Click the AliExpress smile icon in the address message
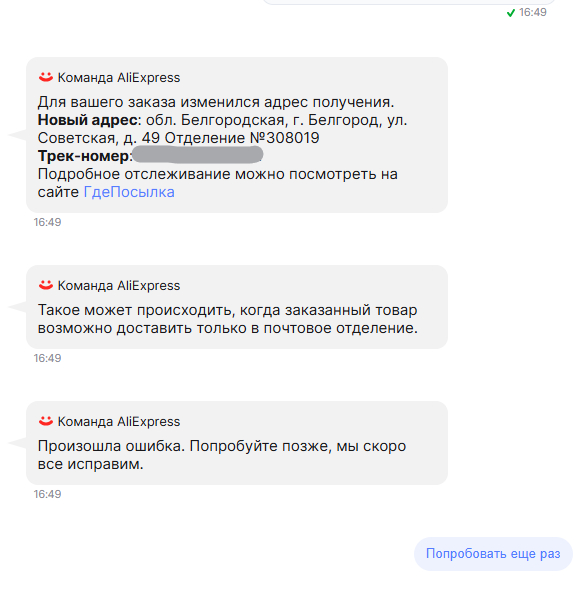The image size is (586, 607). point(46,77)
